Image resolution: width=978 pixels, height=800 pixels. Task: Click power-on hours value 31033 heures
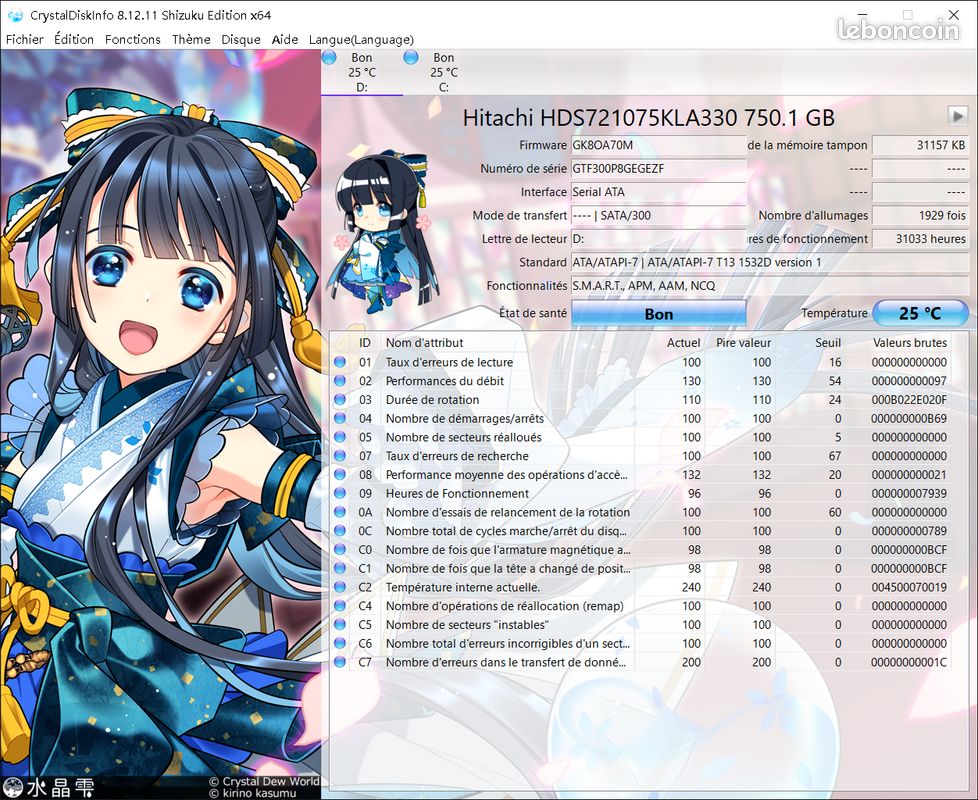[920, 239]
